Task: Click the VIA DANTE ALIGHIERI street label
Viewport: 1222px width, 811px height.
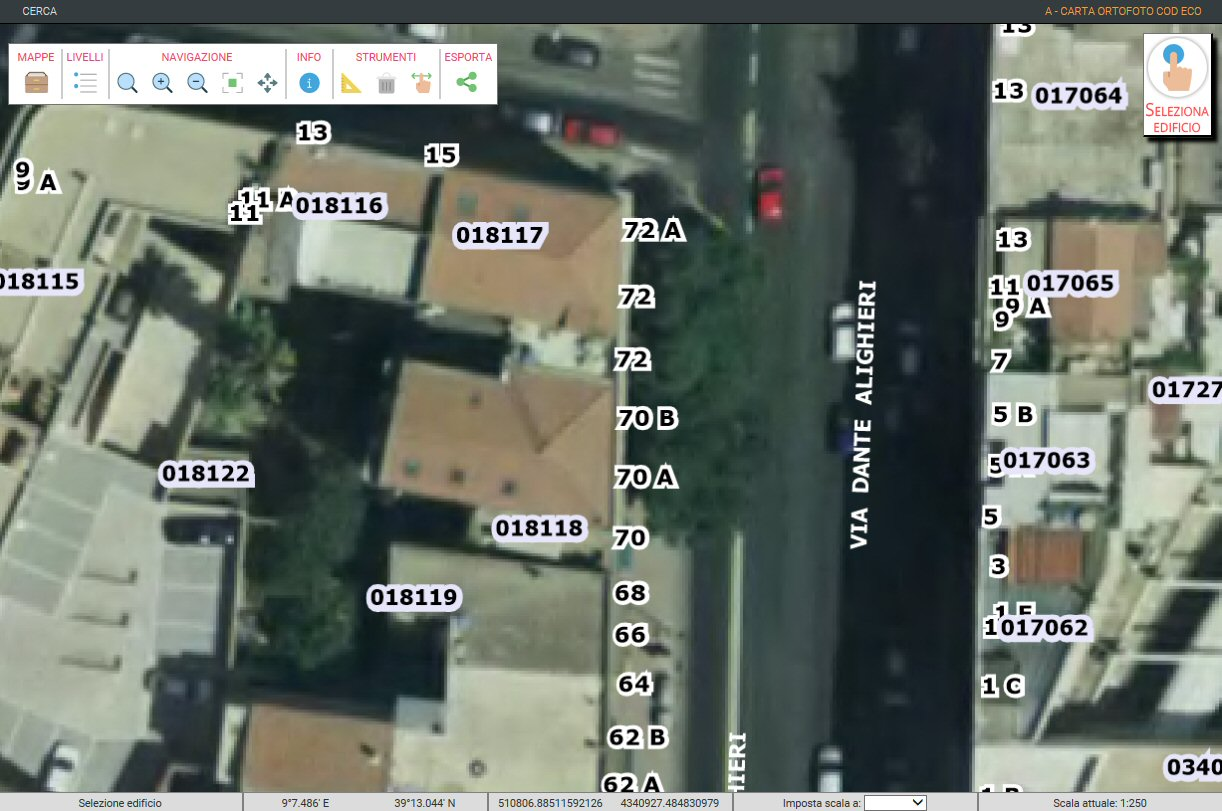Action: tap(862, 414)
